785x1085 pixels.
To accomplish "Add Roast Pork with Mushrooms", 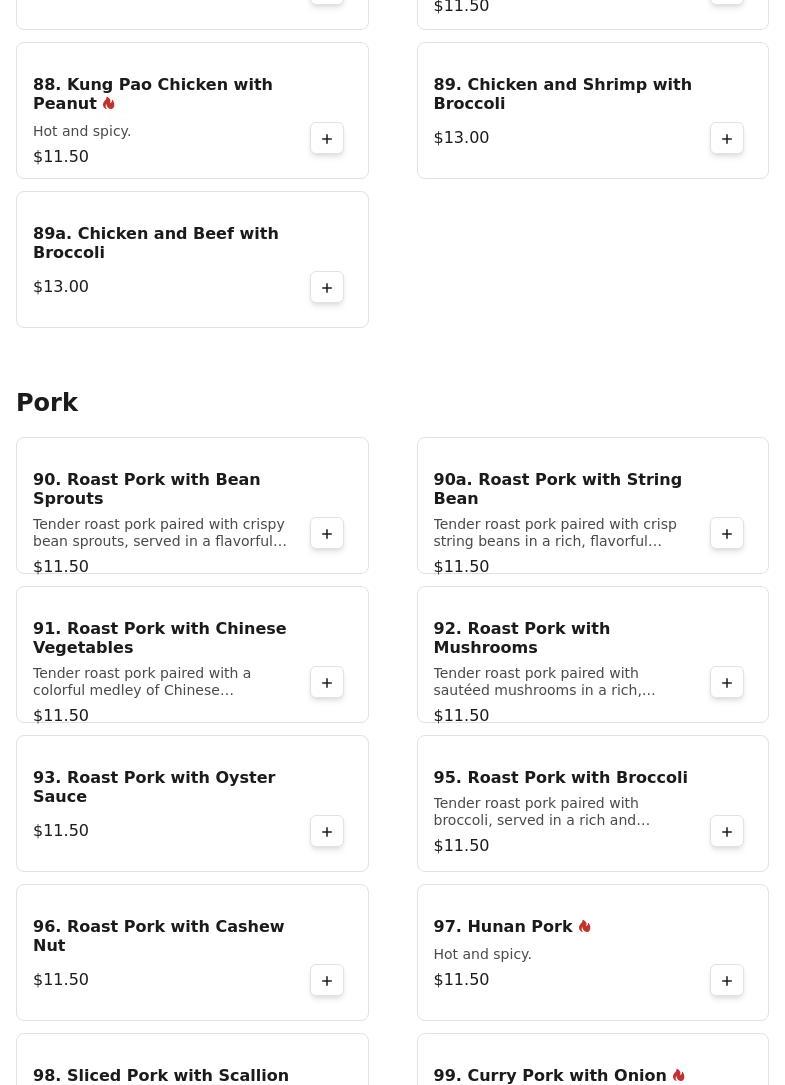I will point(727,683).
